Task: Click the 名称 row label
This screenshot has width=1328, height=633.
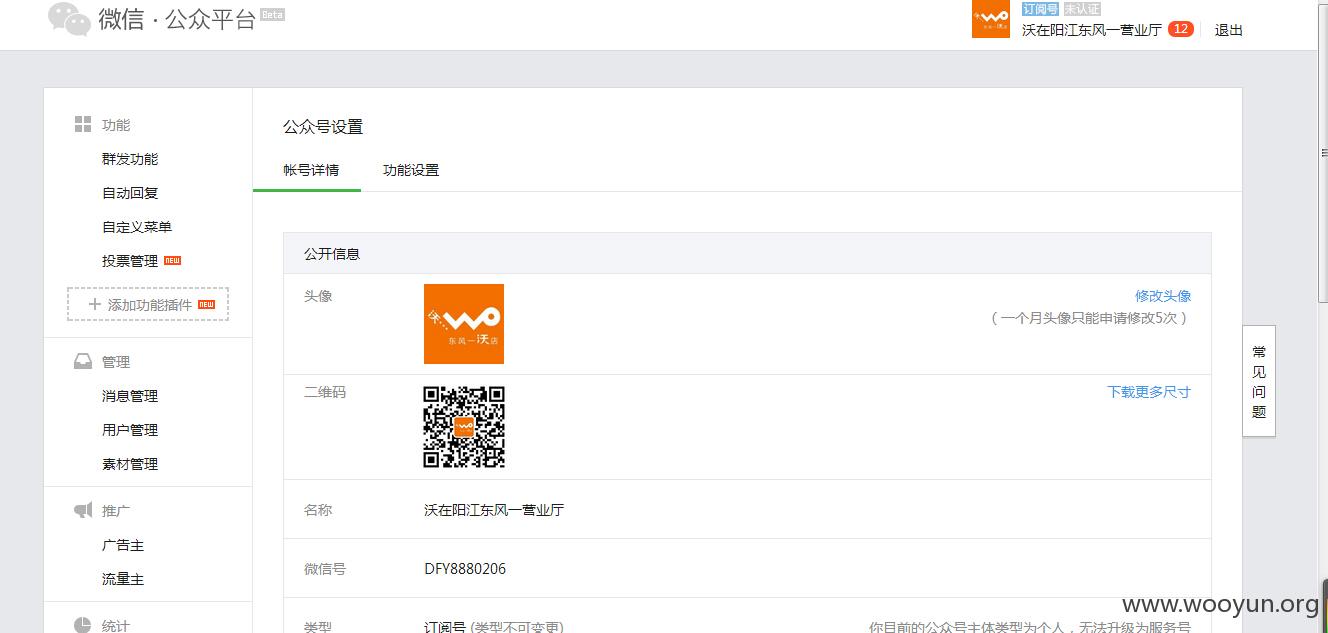Action: click(x=318, y=510)
